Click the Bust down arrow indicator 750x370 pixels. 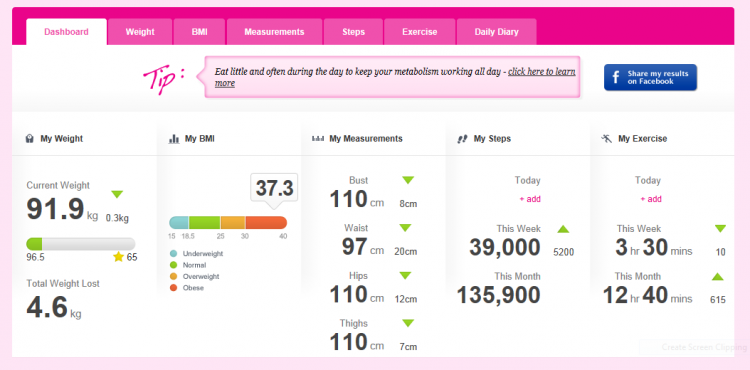(408, 180)
